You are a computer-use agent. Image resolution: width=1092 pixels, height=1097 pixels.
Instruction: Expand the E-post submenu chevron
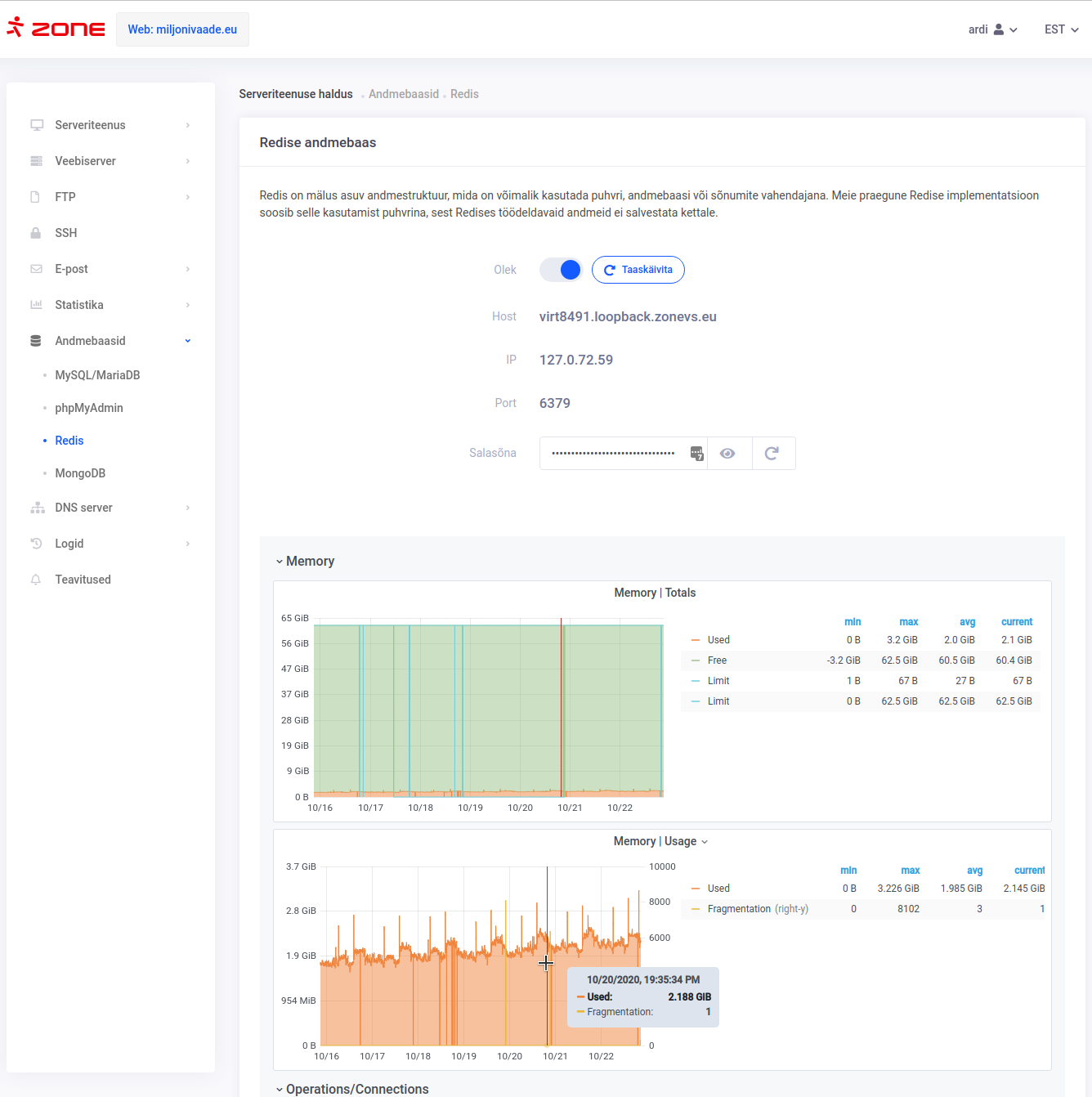[188, 269]
